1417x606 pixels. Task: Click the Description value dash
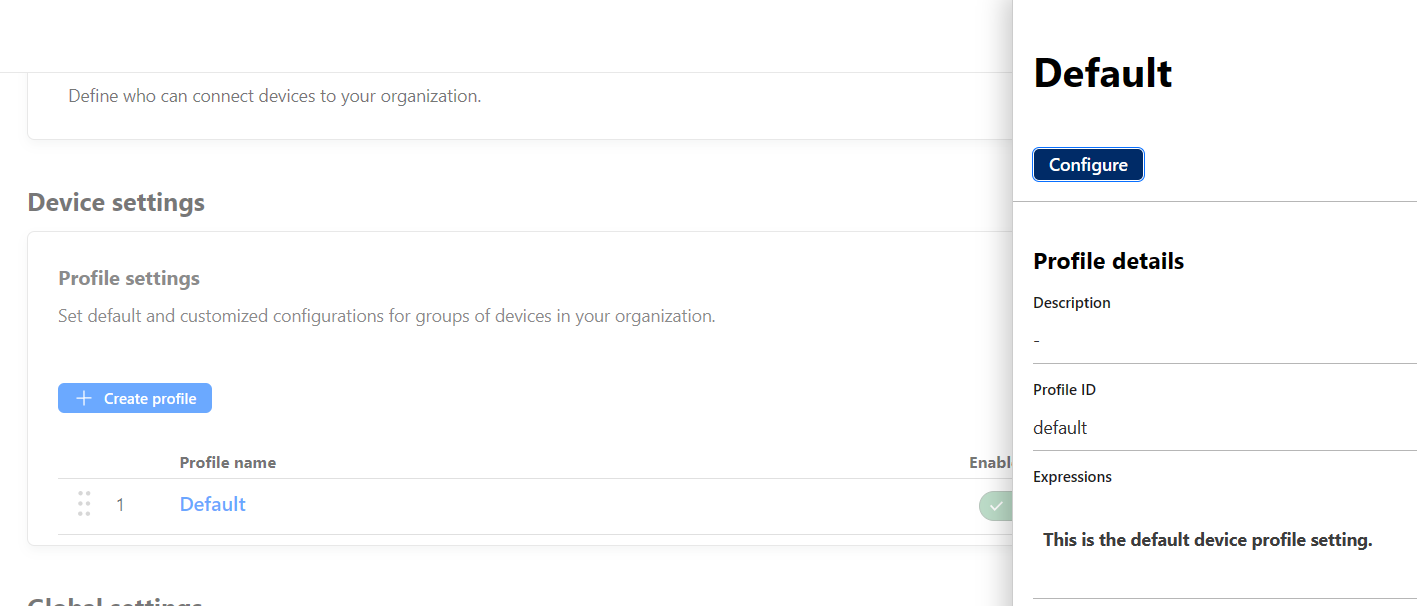1037,341
